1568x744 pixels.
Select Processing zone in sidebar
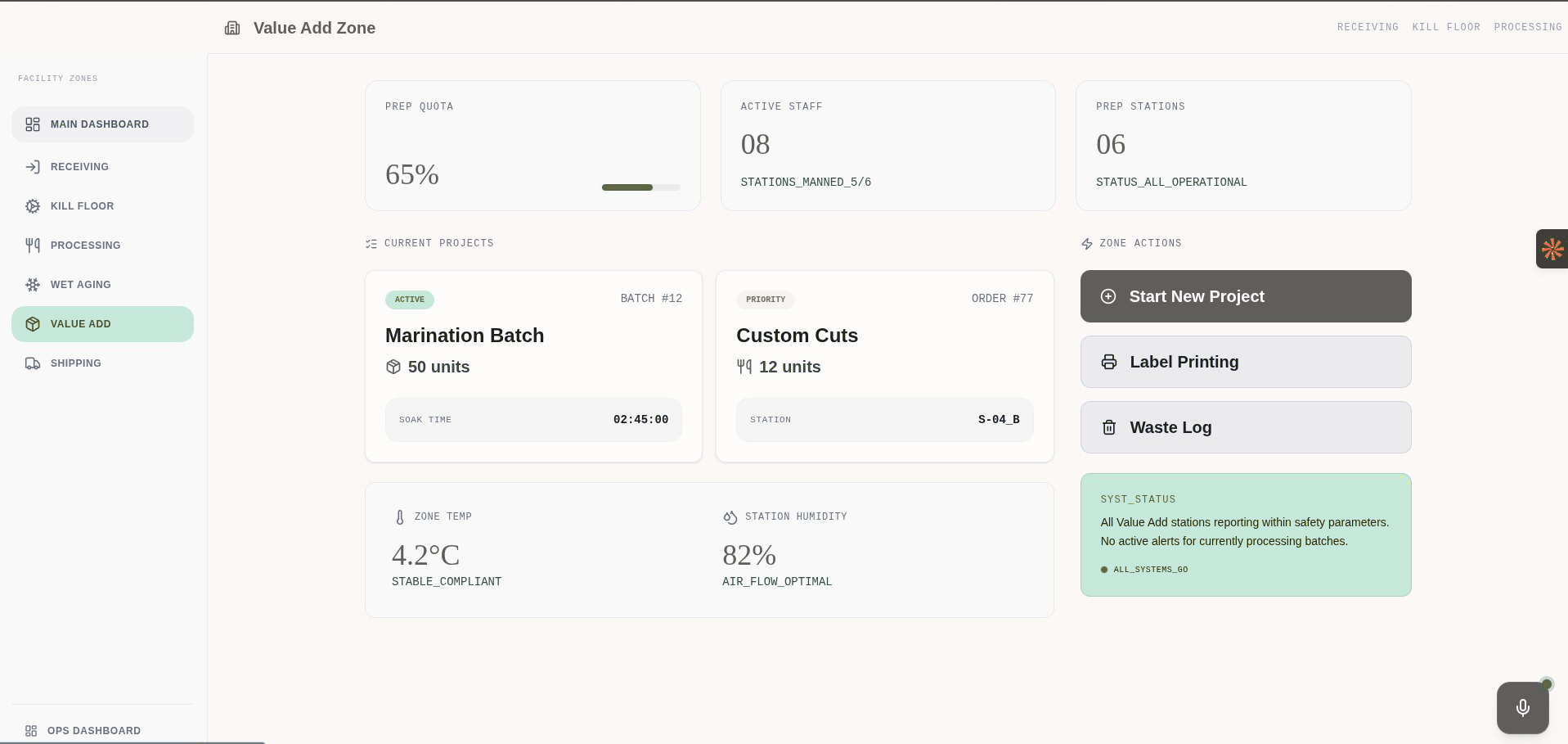pos(102,246)
